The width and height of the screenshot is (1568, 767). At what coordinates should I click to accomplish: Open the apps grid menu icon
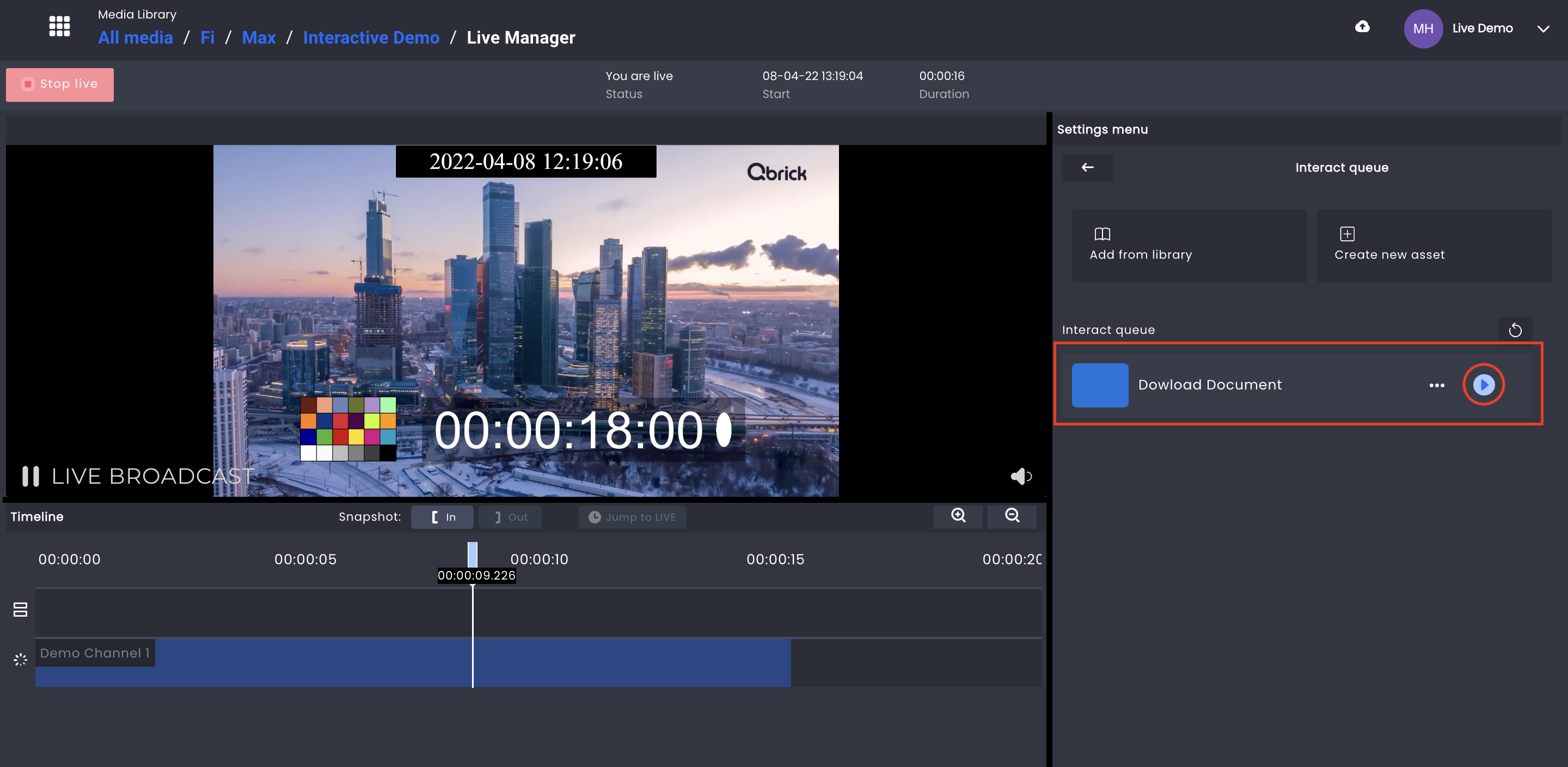pos(59,26)
